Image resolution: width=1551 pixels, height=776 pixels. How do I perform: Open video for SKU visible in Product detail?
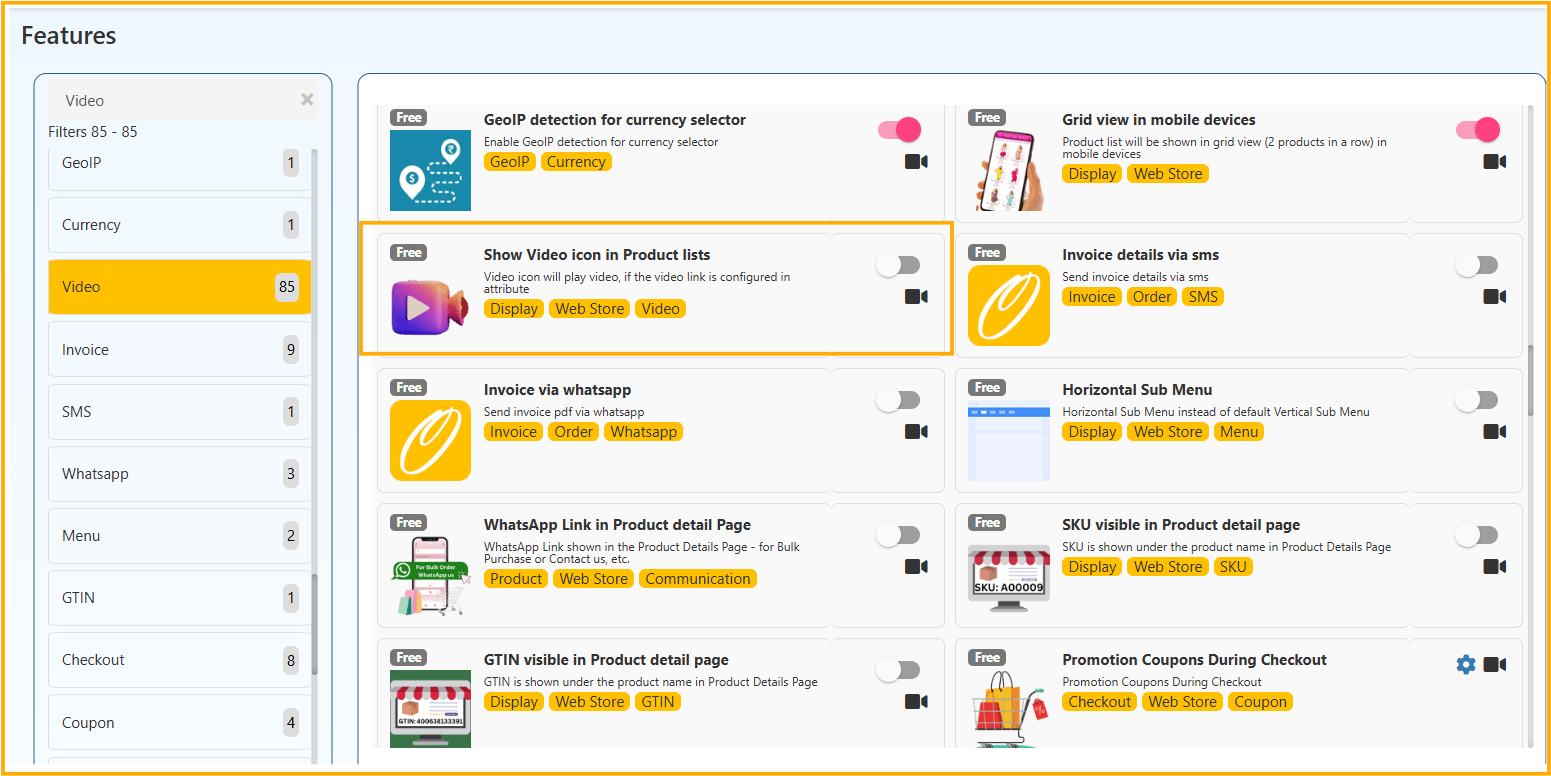coord(1494,567)
